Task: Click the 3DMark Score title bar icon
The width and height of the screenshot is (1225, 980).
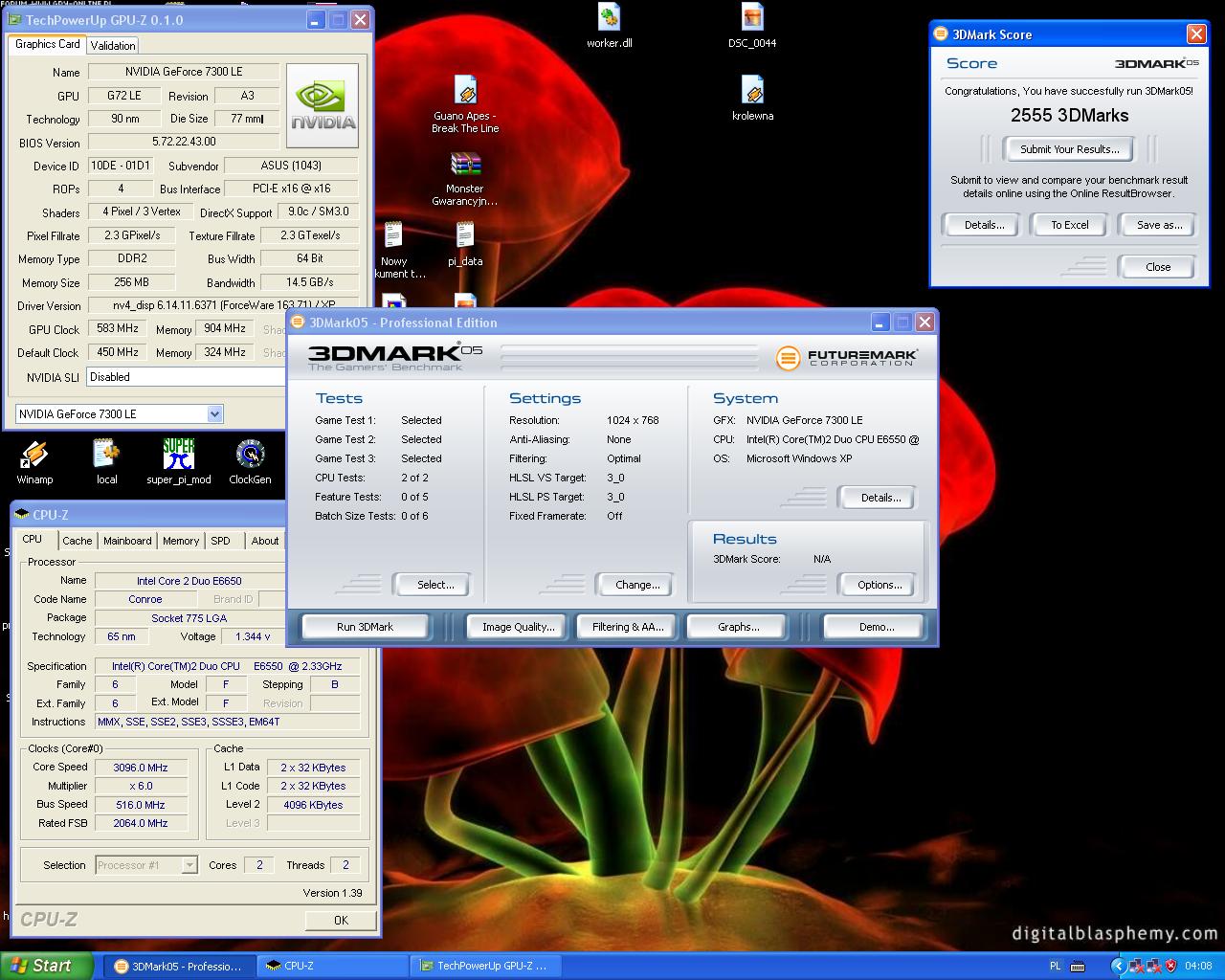Action: point(941,34)
